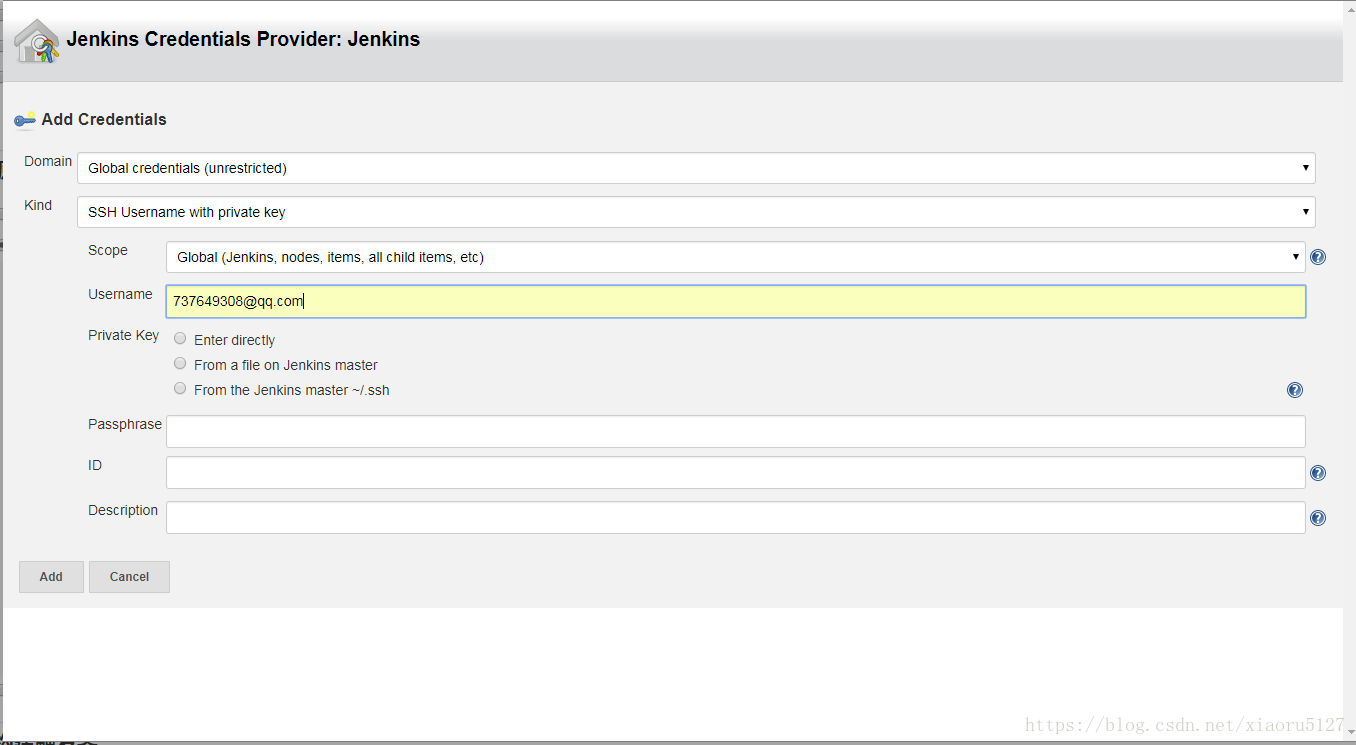1356x745 pixels.
Task: Click the Jenkins Credentials Provider house icon
Action: (36, 41)
